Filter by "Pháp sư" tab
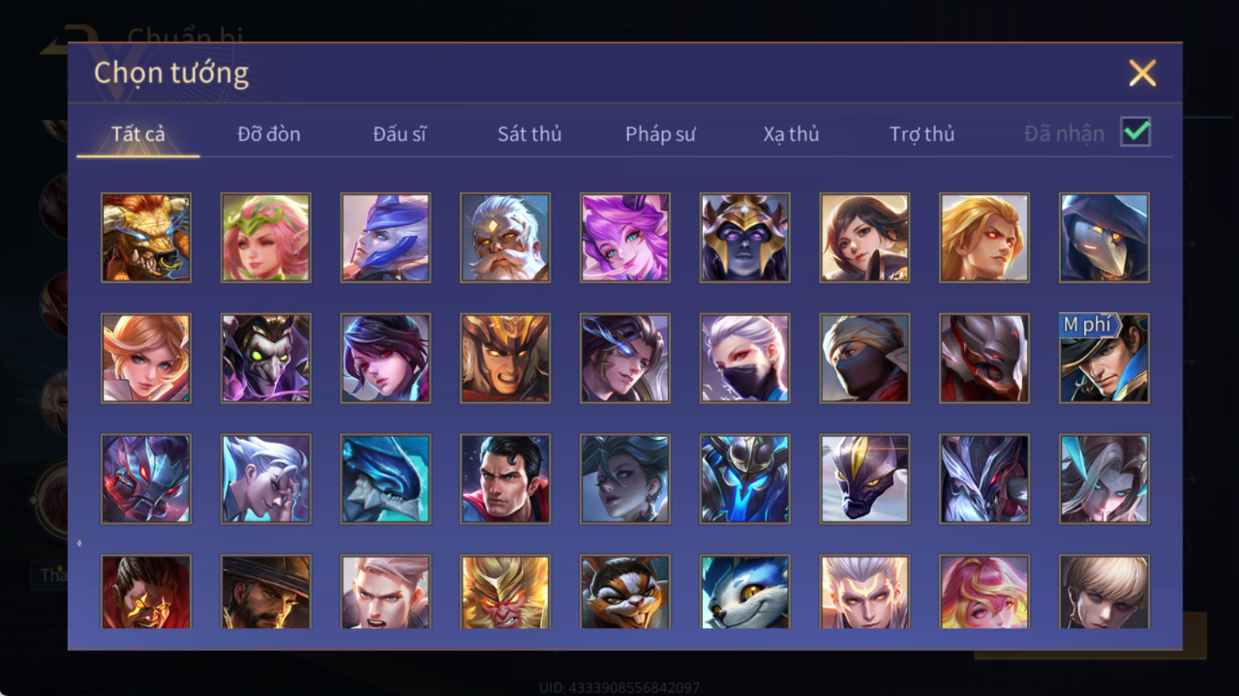The width and height of the screenshot is (1239, 696). pyautogui.click(x=660, y=134)
